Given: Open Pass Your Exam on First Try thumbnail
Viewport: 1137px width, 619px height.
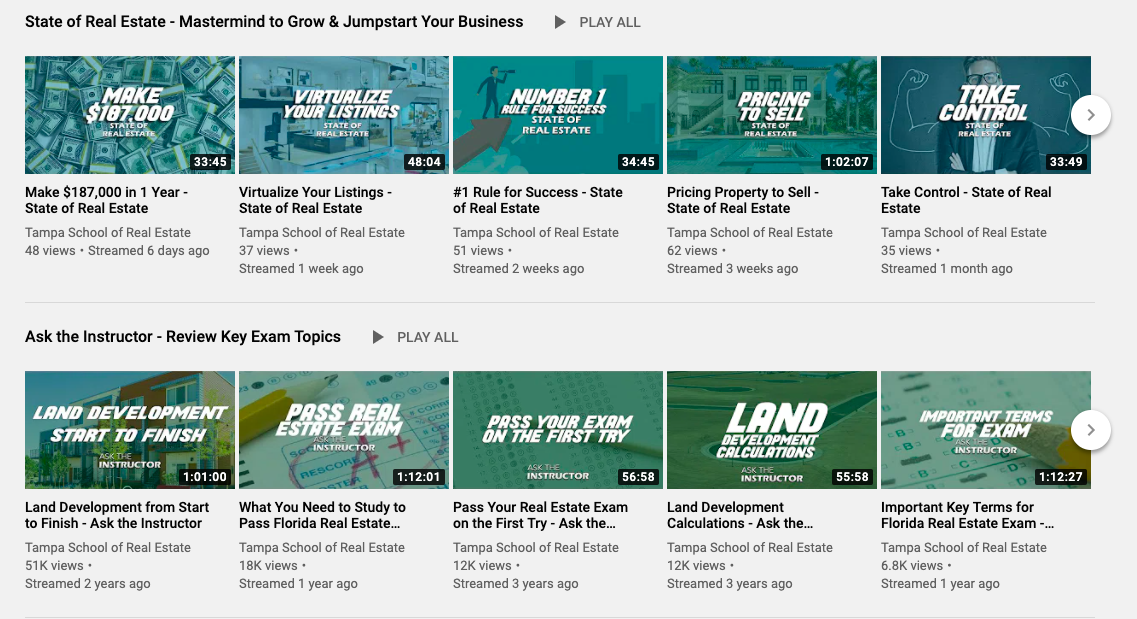Looking at the screenshot, I should pos(558,430).
